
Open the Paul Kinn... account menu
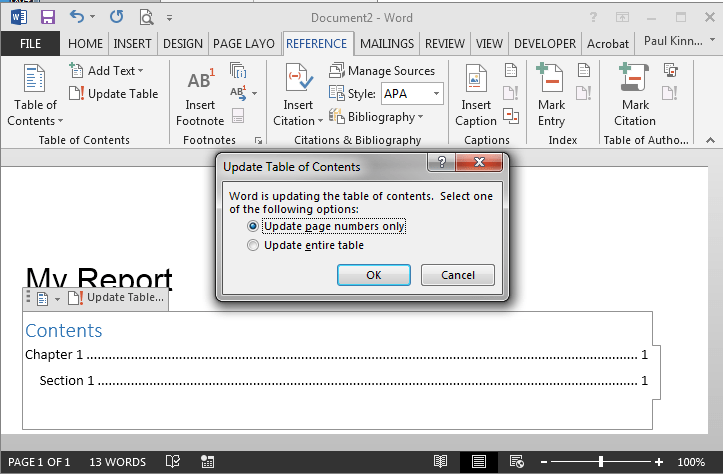[679, 41]
